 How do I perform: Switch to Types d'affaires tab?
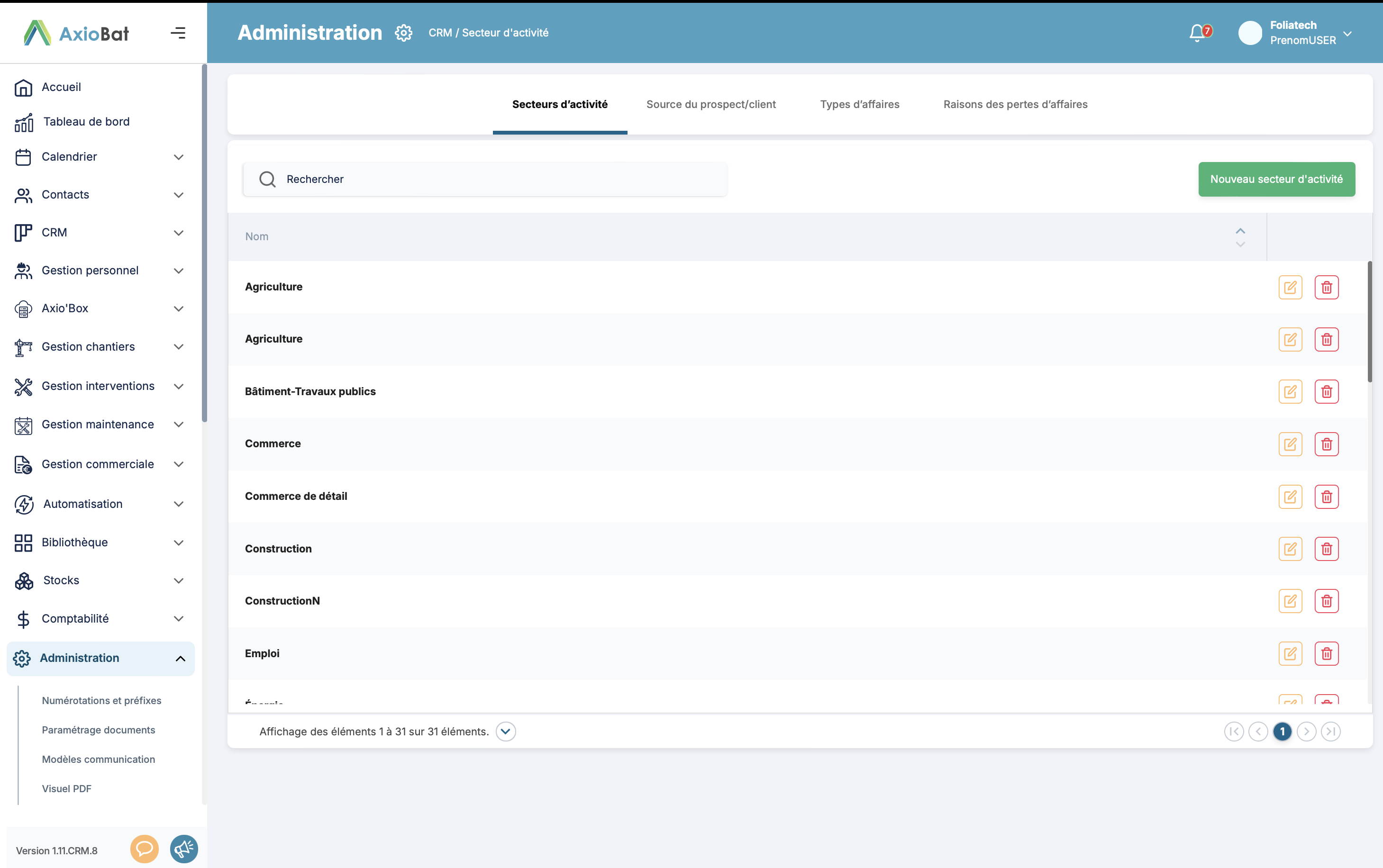(x=859, y=105)
